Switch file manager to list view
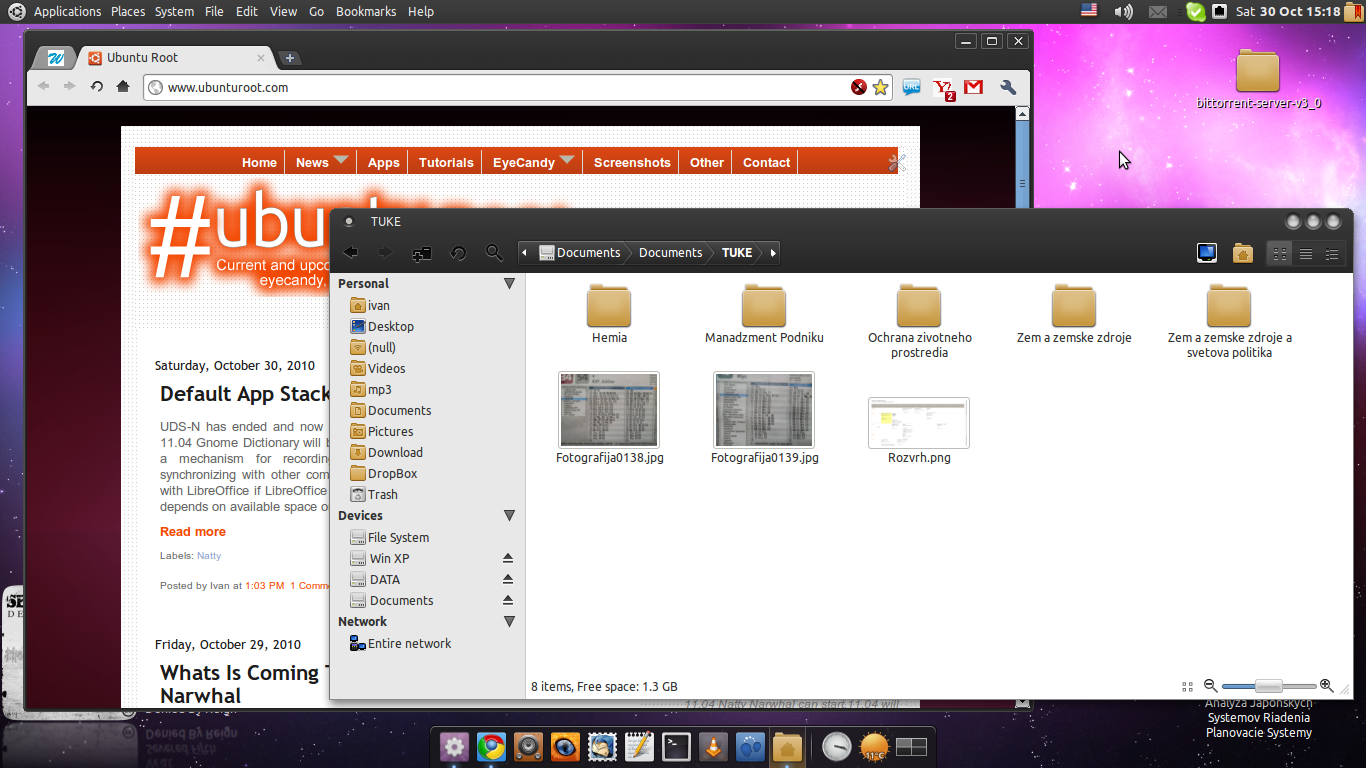The width and height of the screenshot is (1366, 768). click(1305, 254)
